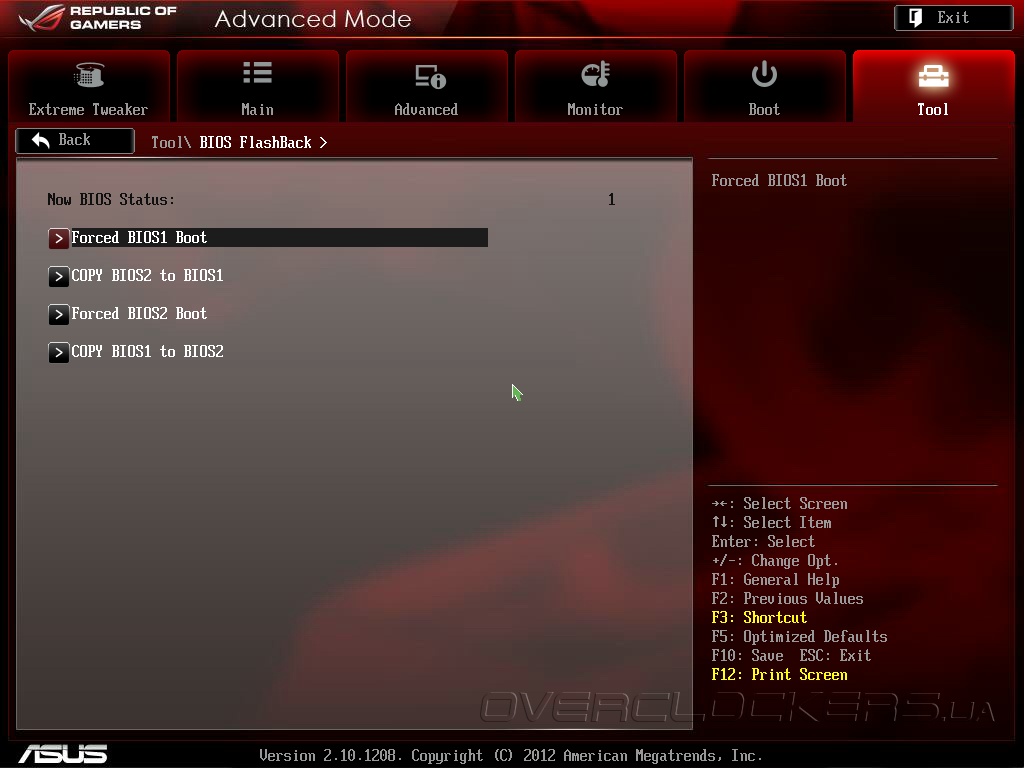Click the ESC: Exit hint

click(x=835, y=655)
